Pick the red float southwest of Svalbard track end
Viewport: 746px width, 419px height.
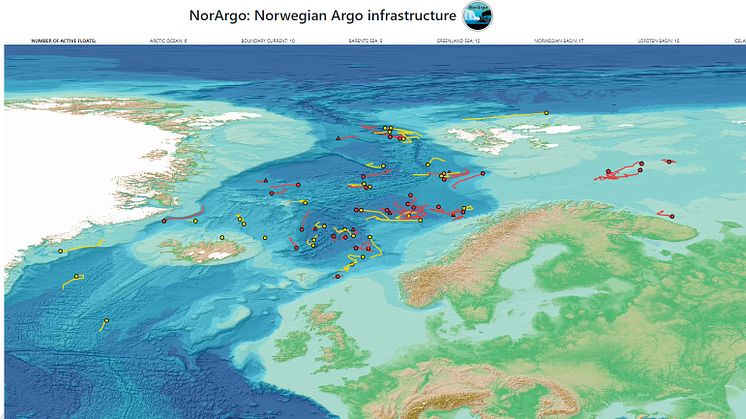tap(483, 174)
